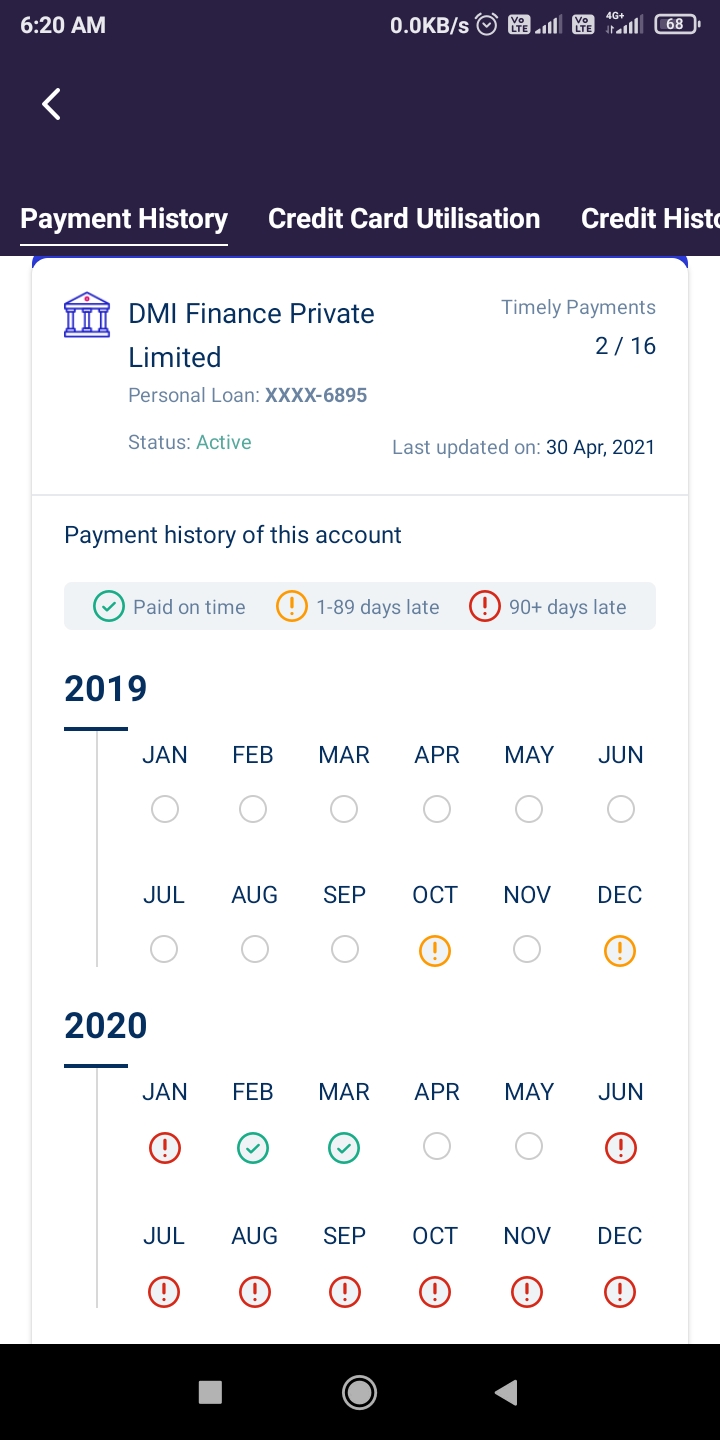Tap September 2020 red alert icon
This screenshot has height=1440, width=720.
[344, 1292]
